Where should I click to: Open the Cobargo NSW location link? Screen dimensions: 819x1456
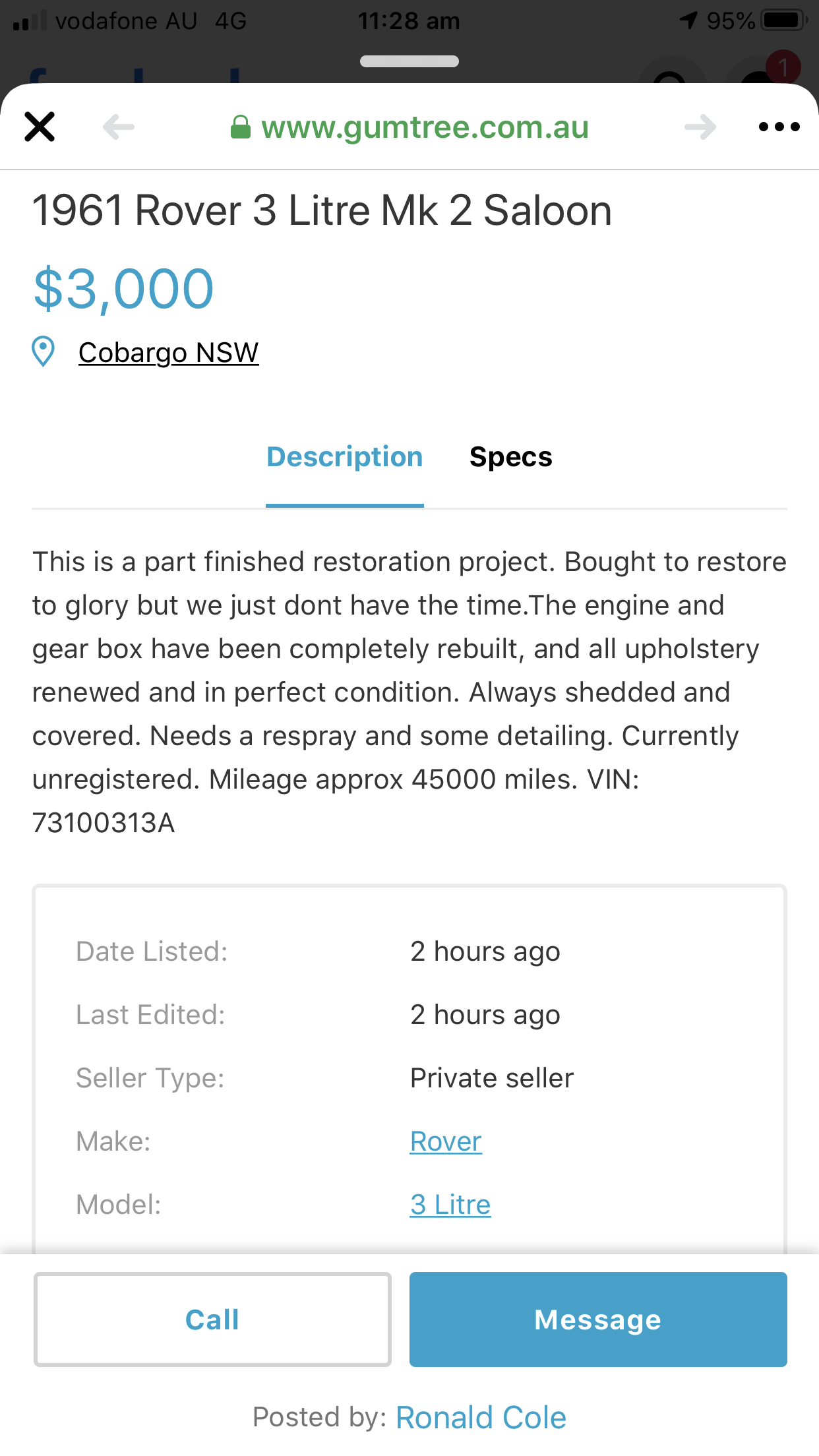168,353
